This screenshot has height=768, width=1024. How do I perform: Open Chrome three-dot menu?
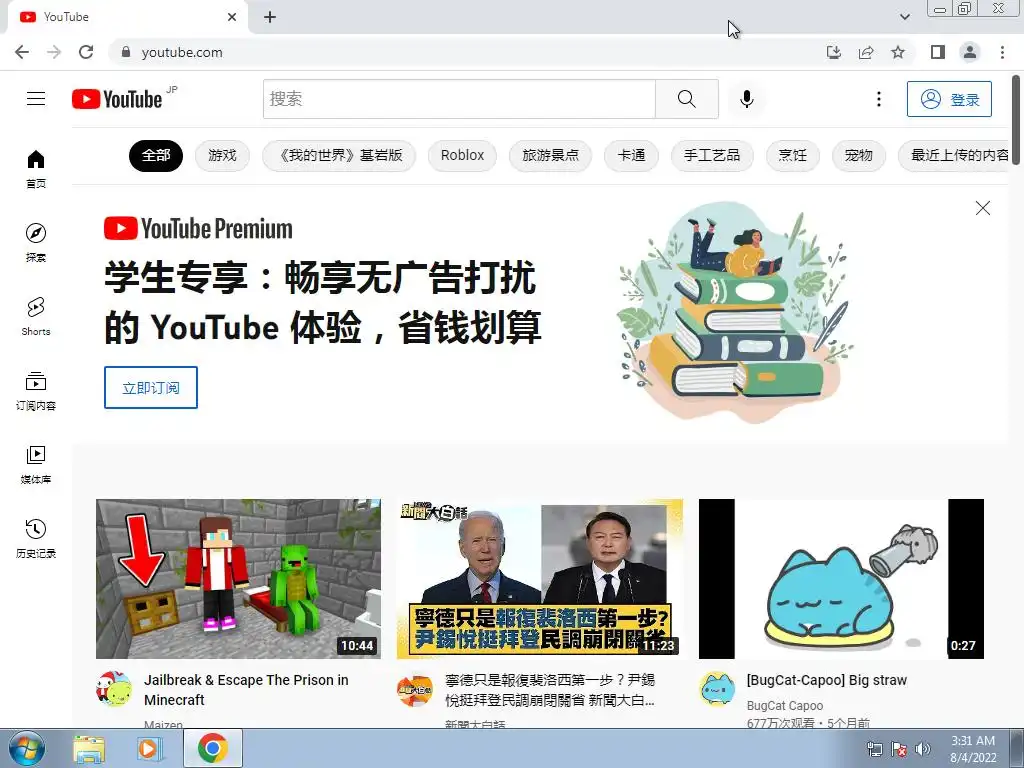(1002, 52)
